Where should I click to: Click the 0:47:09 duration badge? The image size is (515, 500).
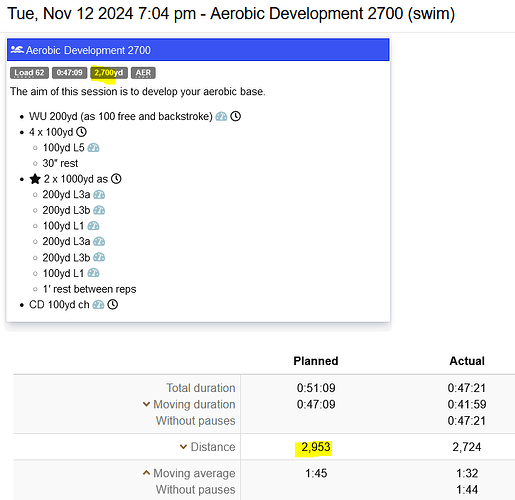(69, 73)
